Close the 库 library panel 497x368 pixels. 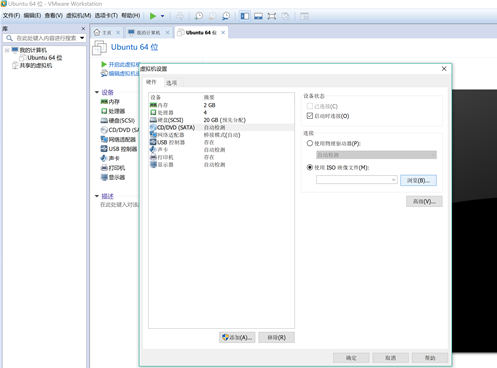pos(83,28)
